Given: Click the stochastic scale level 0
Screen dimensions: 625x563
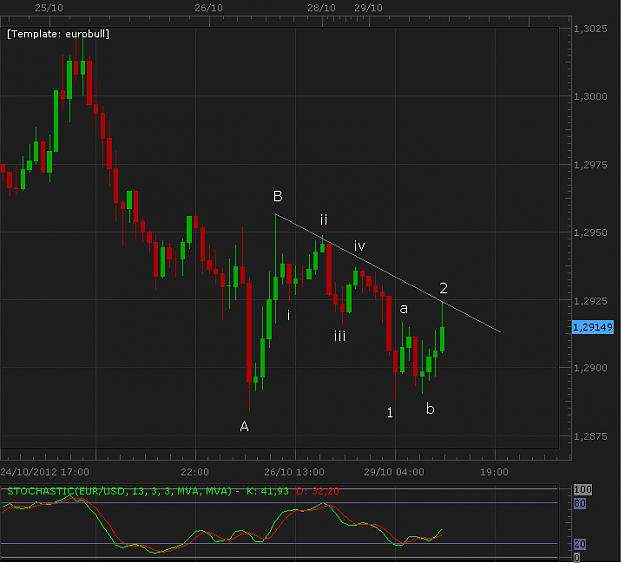Looking at the screenshot, I should point(577,557).
